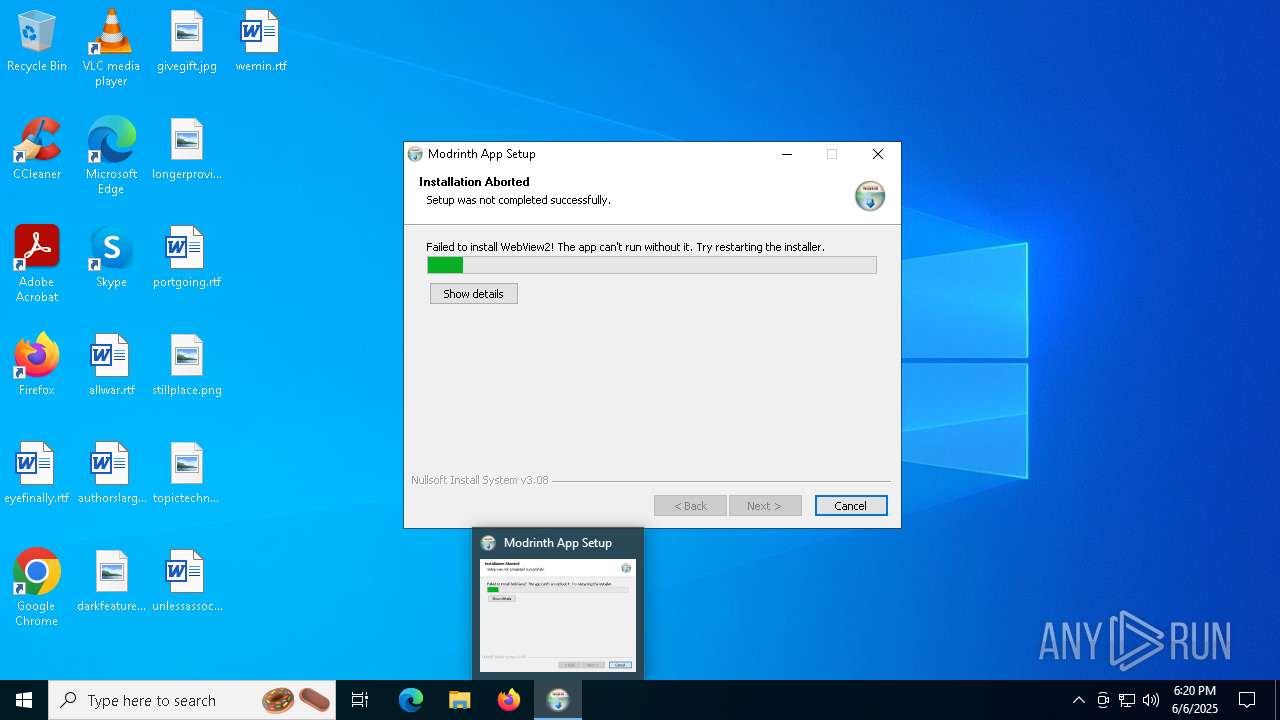Open Microsoft Edge desktop shortcut
Viewport: 1280px width, 720px height.
click(111, 156)
